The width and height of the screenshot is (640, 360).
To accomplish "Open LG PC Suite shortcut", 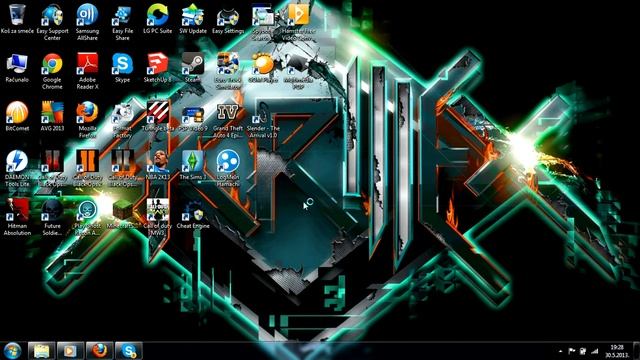I will point(158,20).
